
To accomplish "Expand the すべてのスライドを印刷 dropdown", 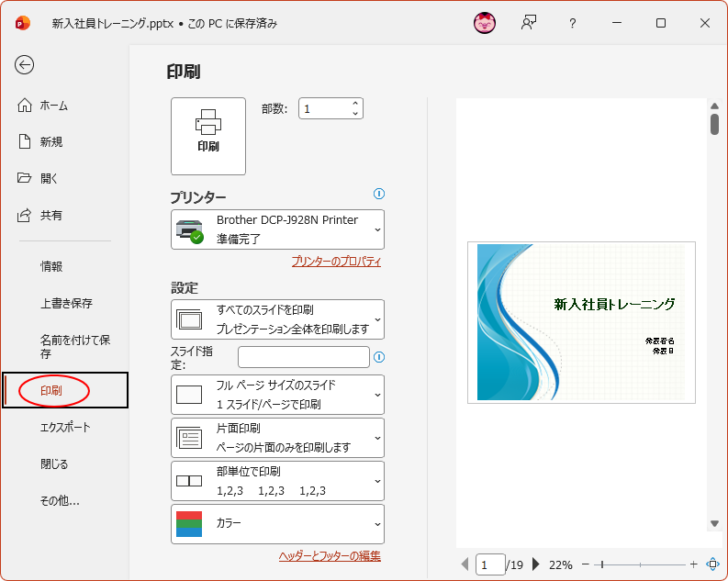I will tap(278, 319).
